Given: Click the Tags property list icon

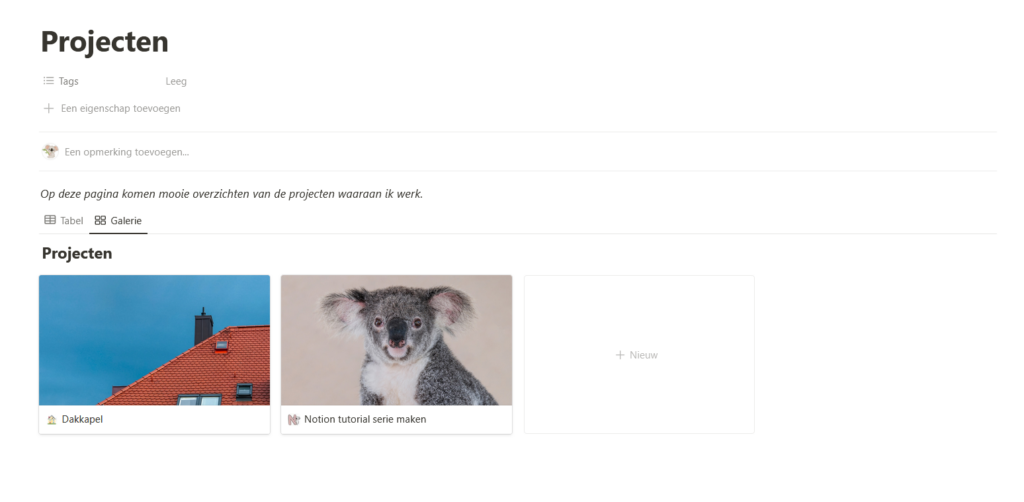Looking at the screenshot, I should (48, 81).
